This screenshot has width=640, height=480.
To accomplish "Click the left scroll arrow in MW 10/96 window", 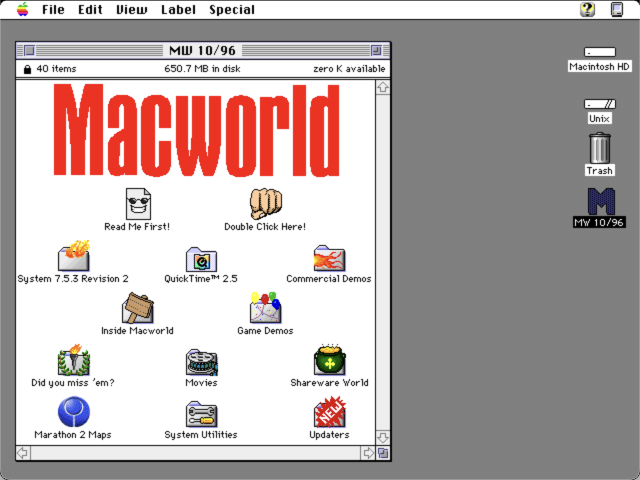I will (23, 453).
